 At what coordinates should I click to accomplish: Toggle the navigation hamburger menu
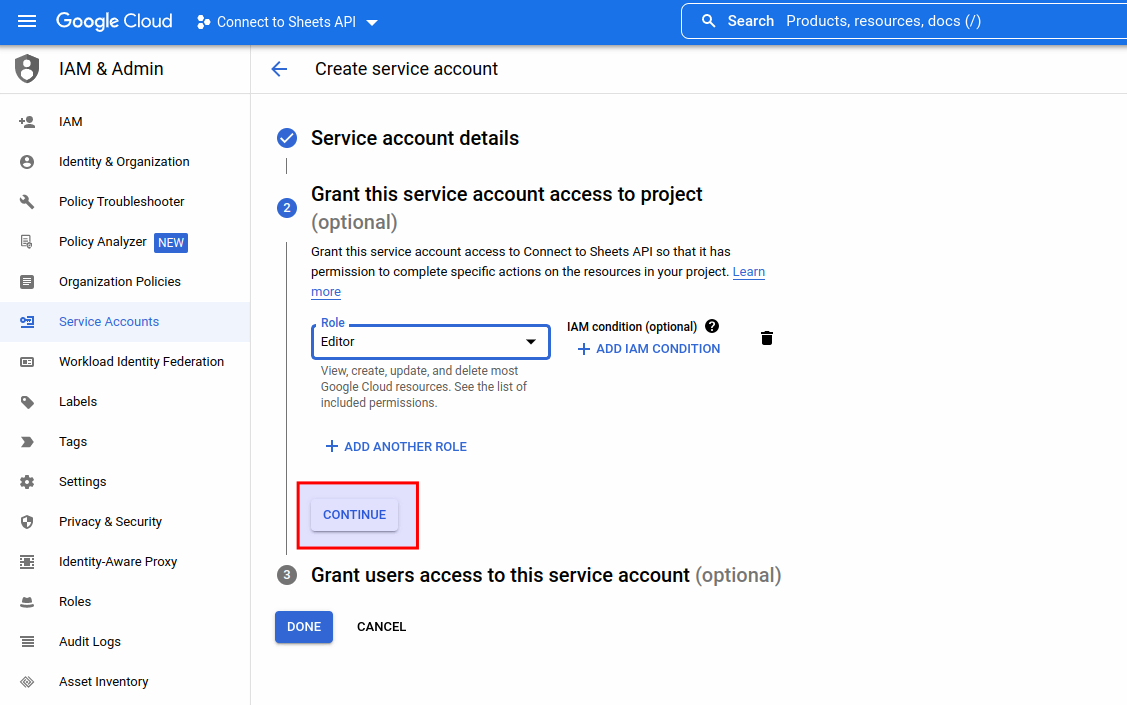point(26,21)
